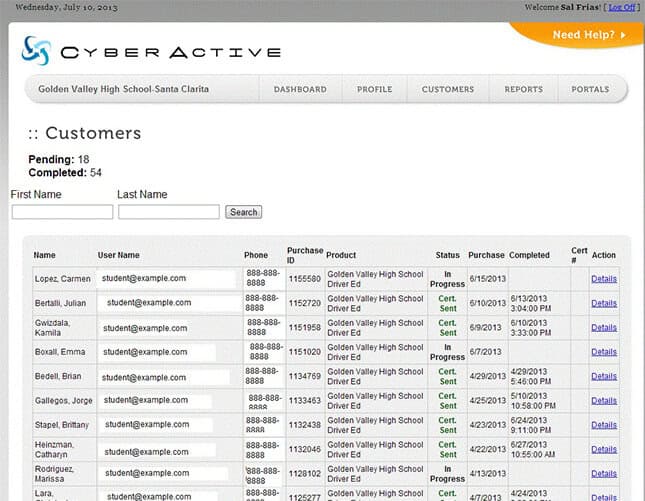Image resolution: width=645 pixels, height=501 pixels.
Task: Select the name Lopez, Carmen
Action: click(x=63, y=279)
